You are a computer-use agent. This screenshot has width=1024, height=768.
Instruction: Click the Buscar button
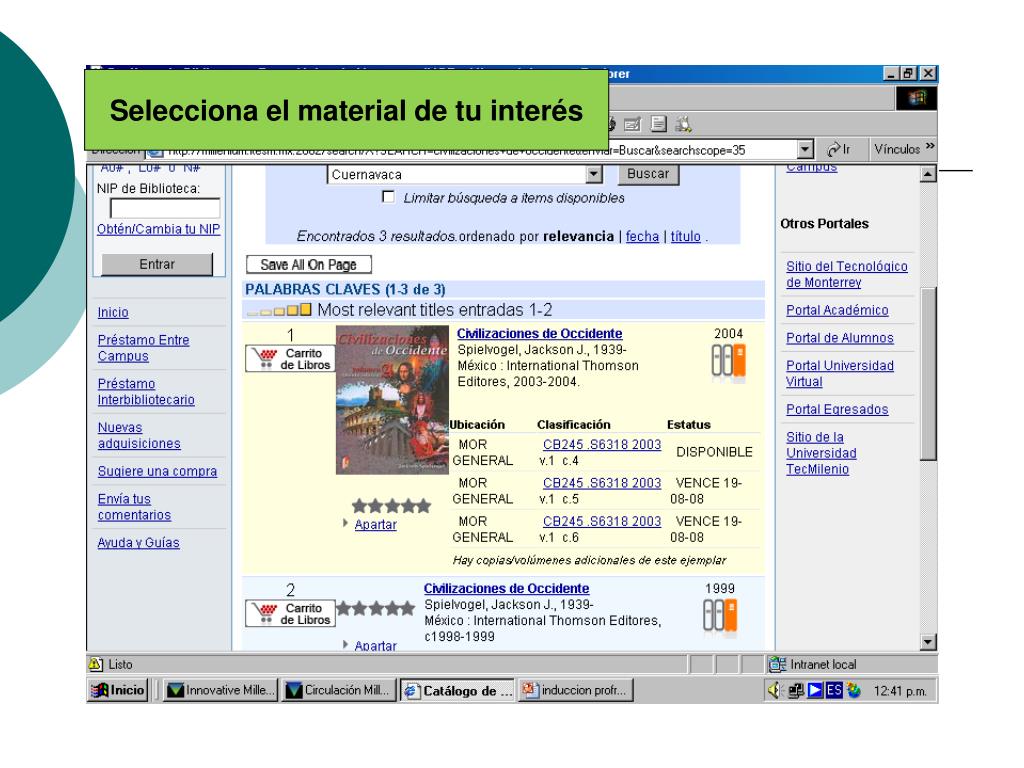pos(648,174)
